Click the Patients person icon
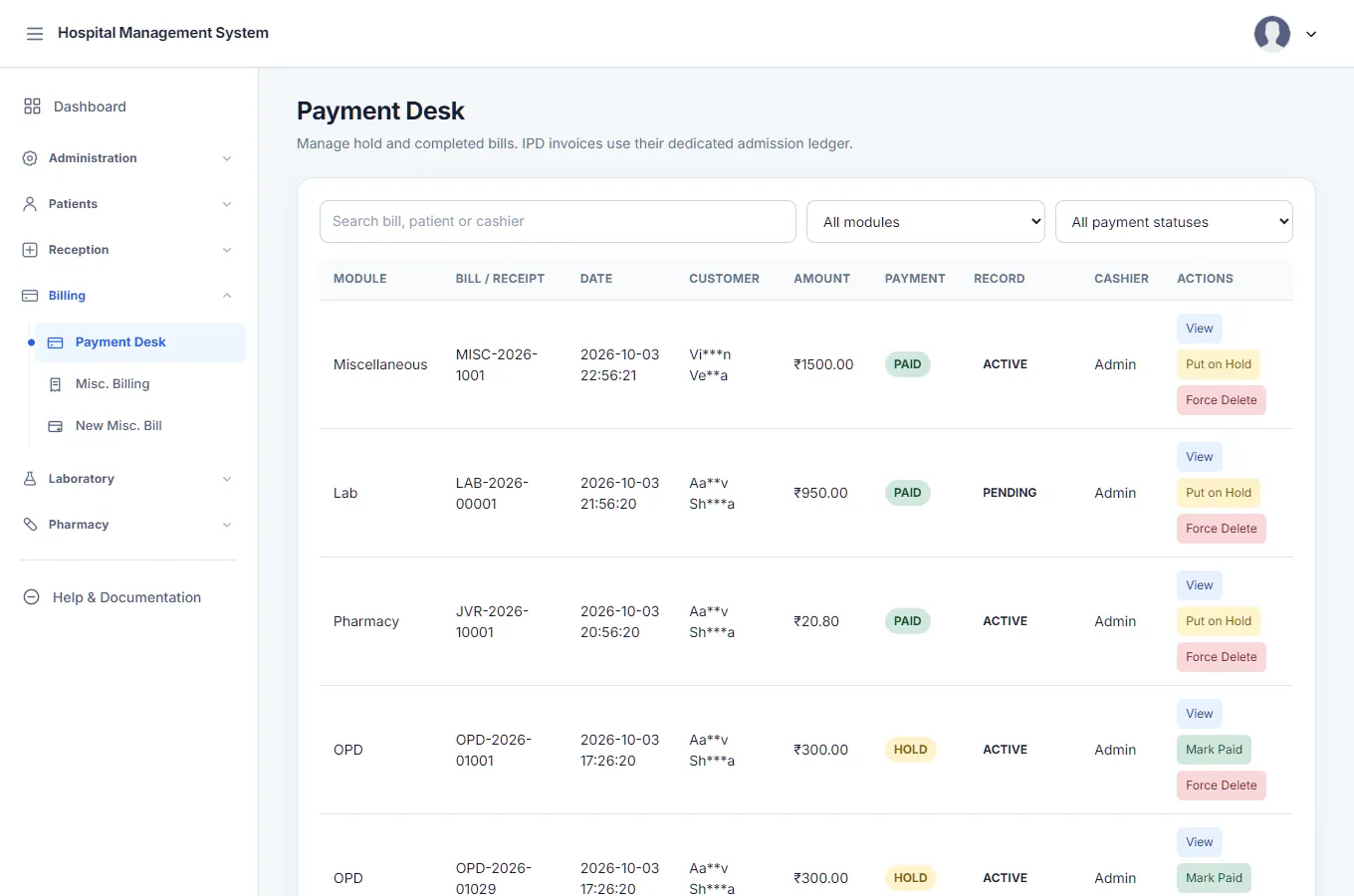 30,204
